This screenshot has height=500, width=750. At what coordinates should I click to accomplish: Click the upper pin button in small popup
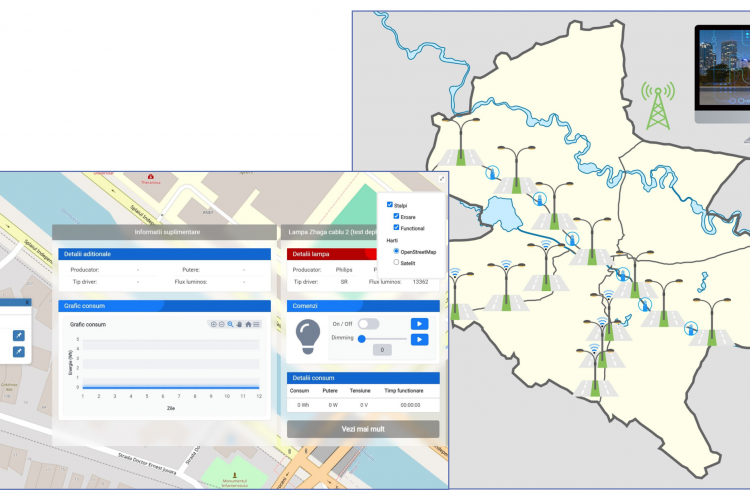click(x=19, y=336)
